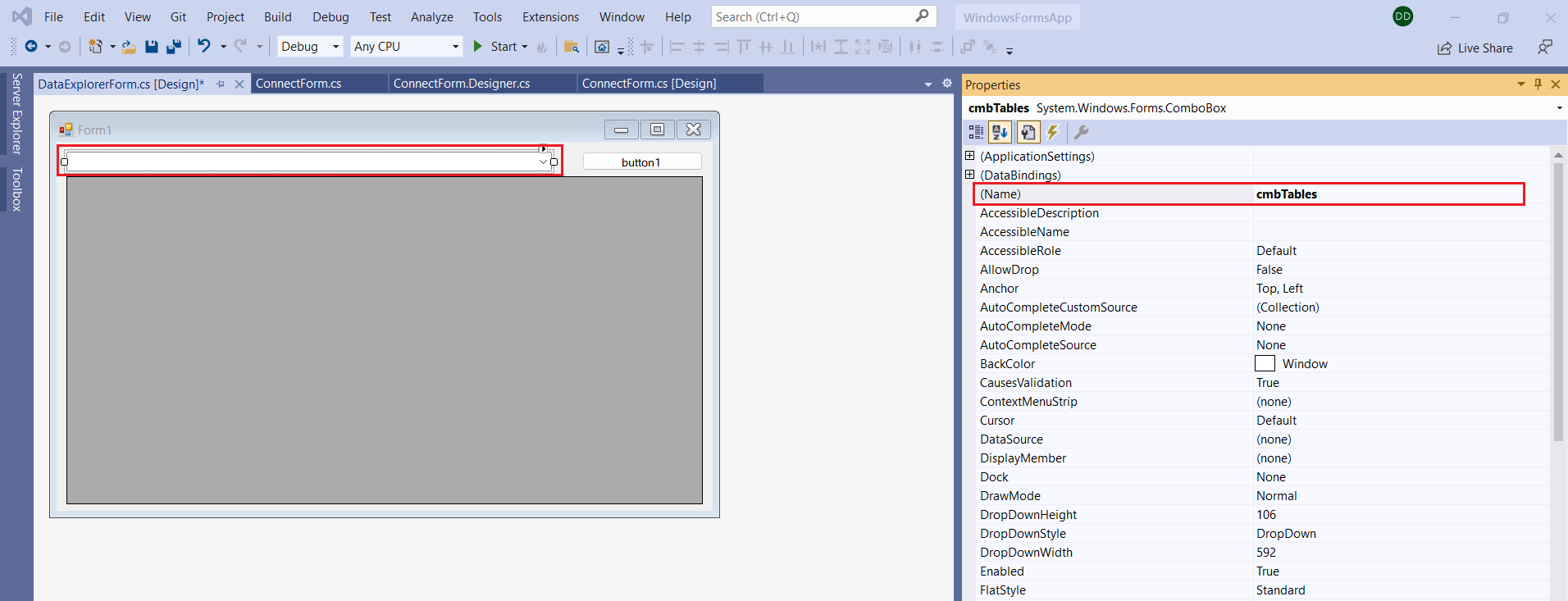Image resolution: width=1568 pixels, height=601 pixels.
Task: Open Property Pages wrench icon
Action: [x=1081, y=132]
